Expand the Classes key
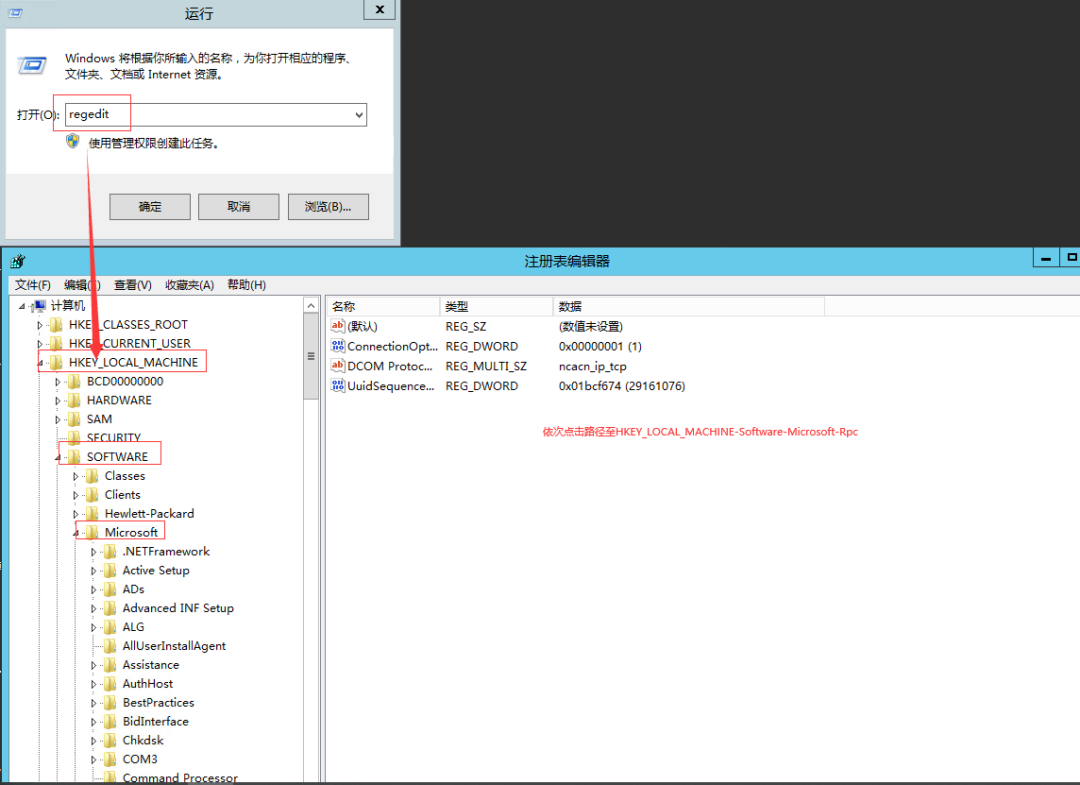1080x785 pixels. click(76, 477)
